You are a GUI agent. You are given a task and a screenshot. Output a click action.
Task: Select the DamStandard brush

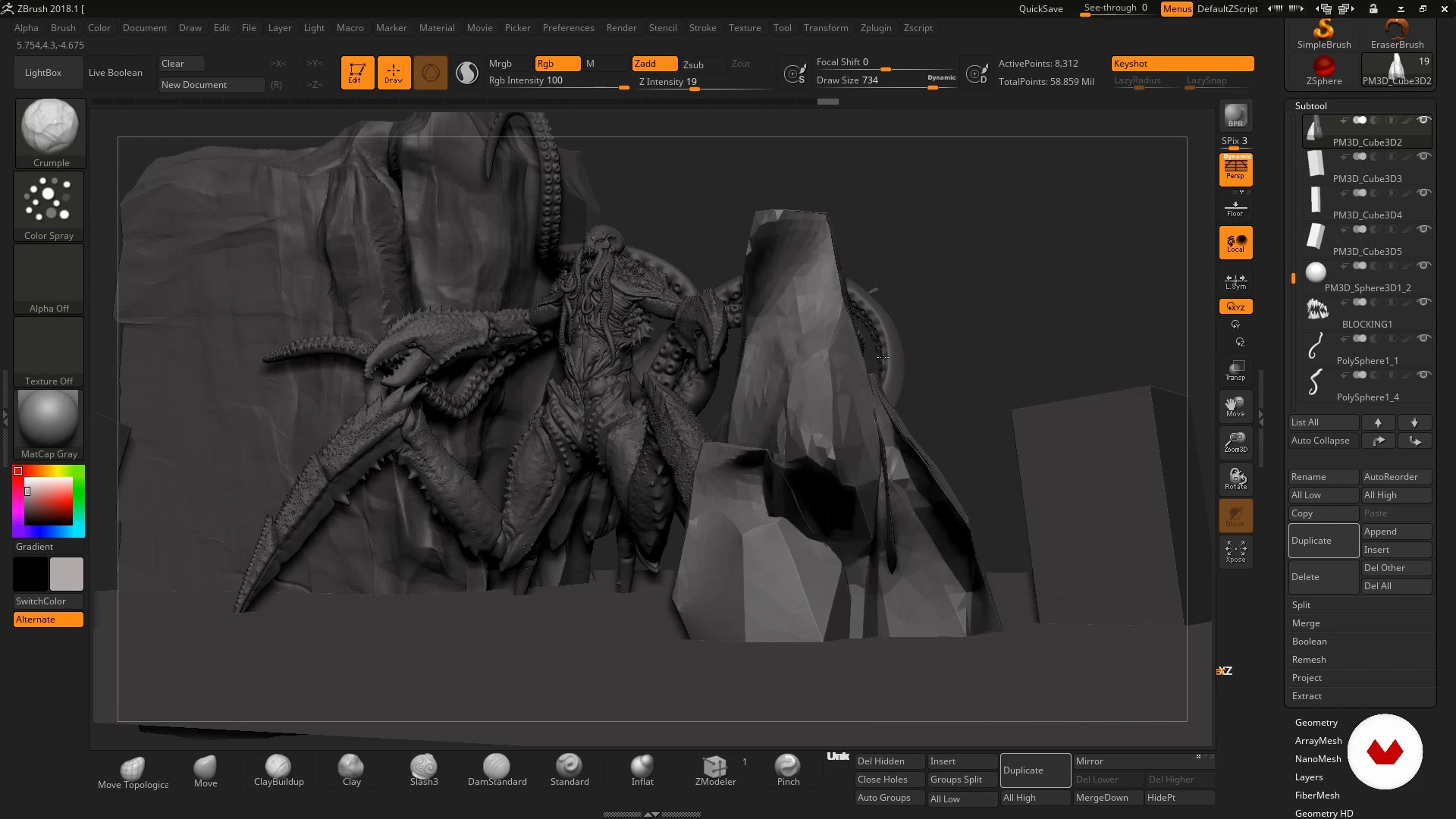tap(497, 770)
